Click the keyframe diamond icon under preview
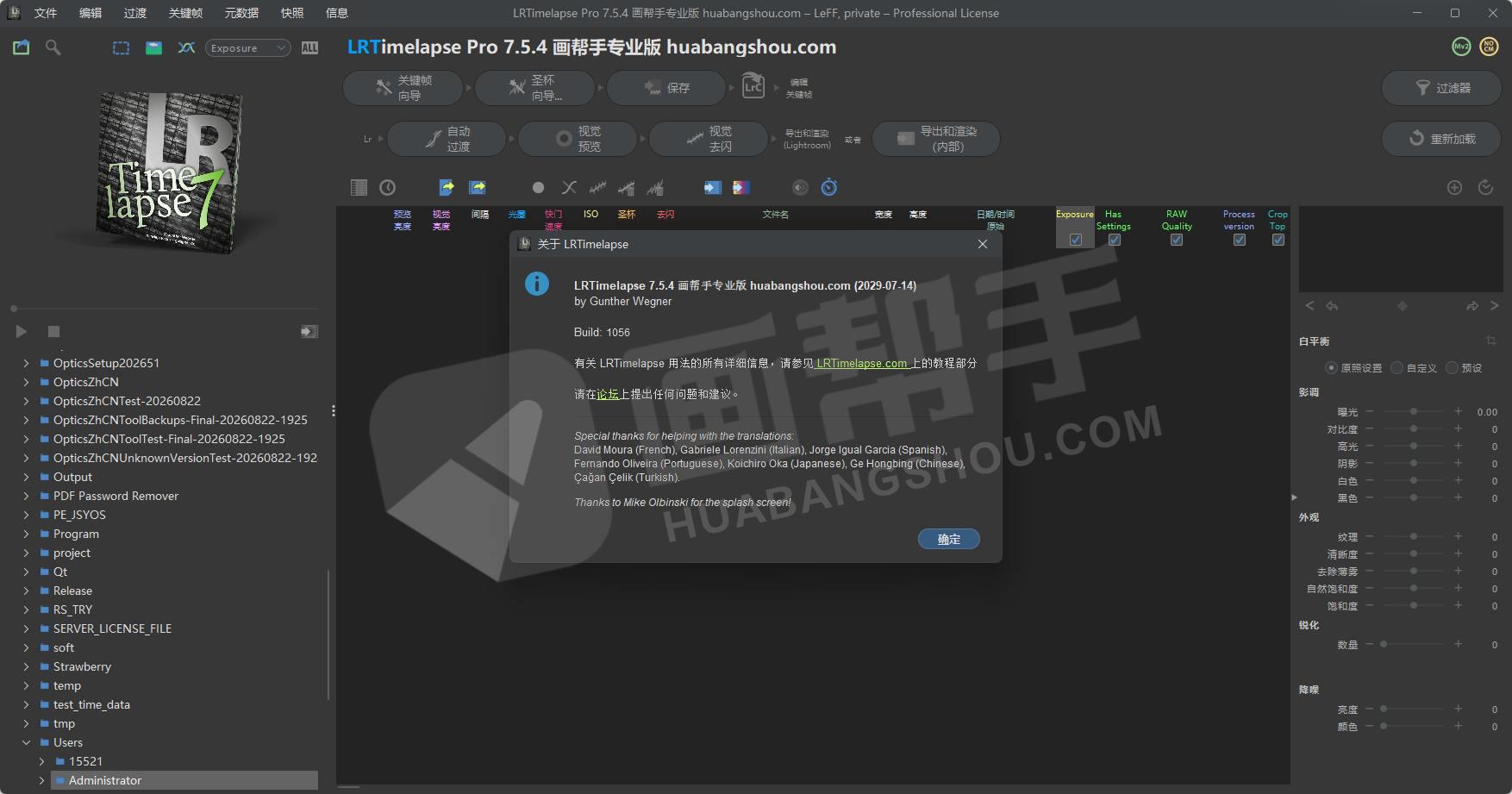The image size is (1512, 794). click(x=1403, y=306)
